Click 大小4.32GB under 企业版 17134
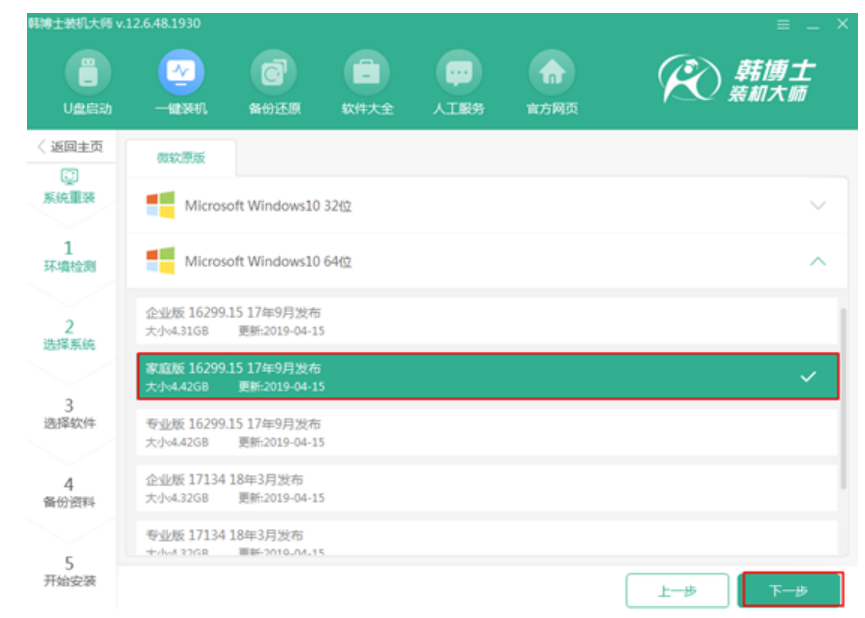This screenshot has width=865, height=618. click(x=177, y=498)
